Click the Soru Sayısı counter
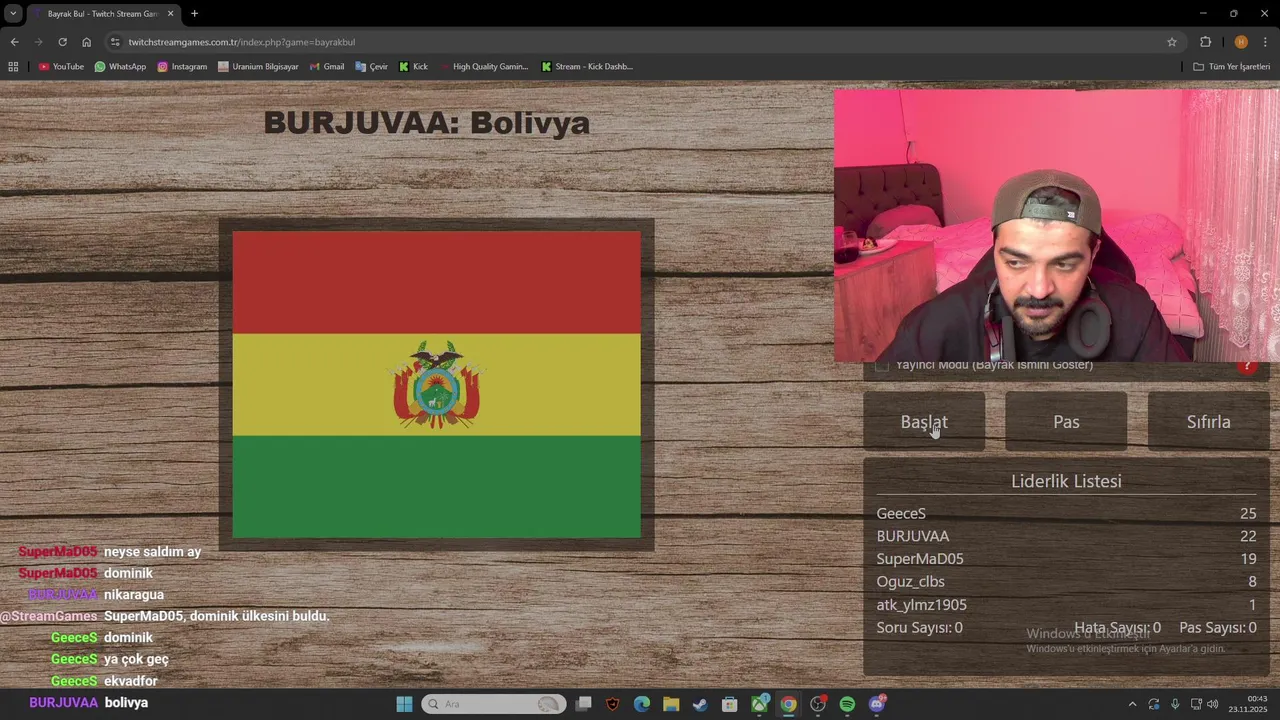The width and height of the screenshot is (1280, 720). (919, 628)
